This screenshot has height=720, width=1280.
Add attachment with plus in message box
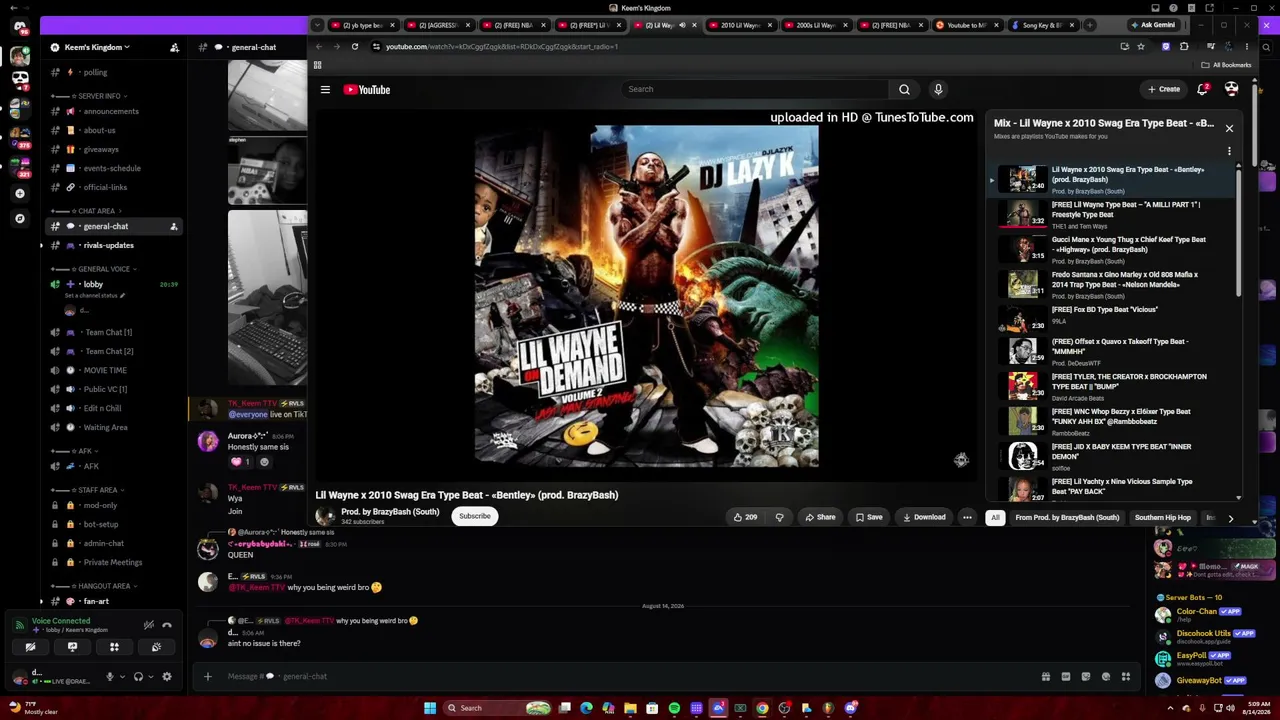pos(208,677)
